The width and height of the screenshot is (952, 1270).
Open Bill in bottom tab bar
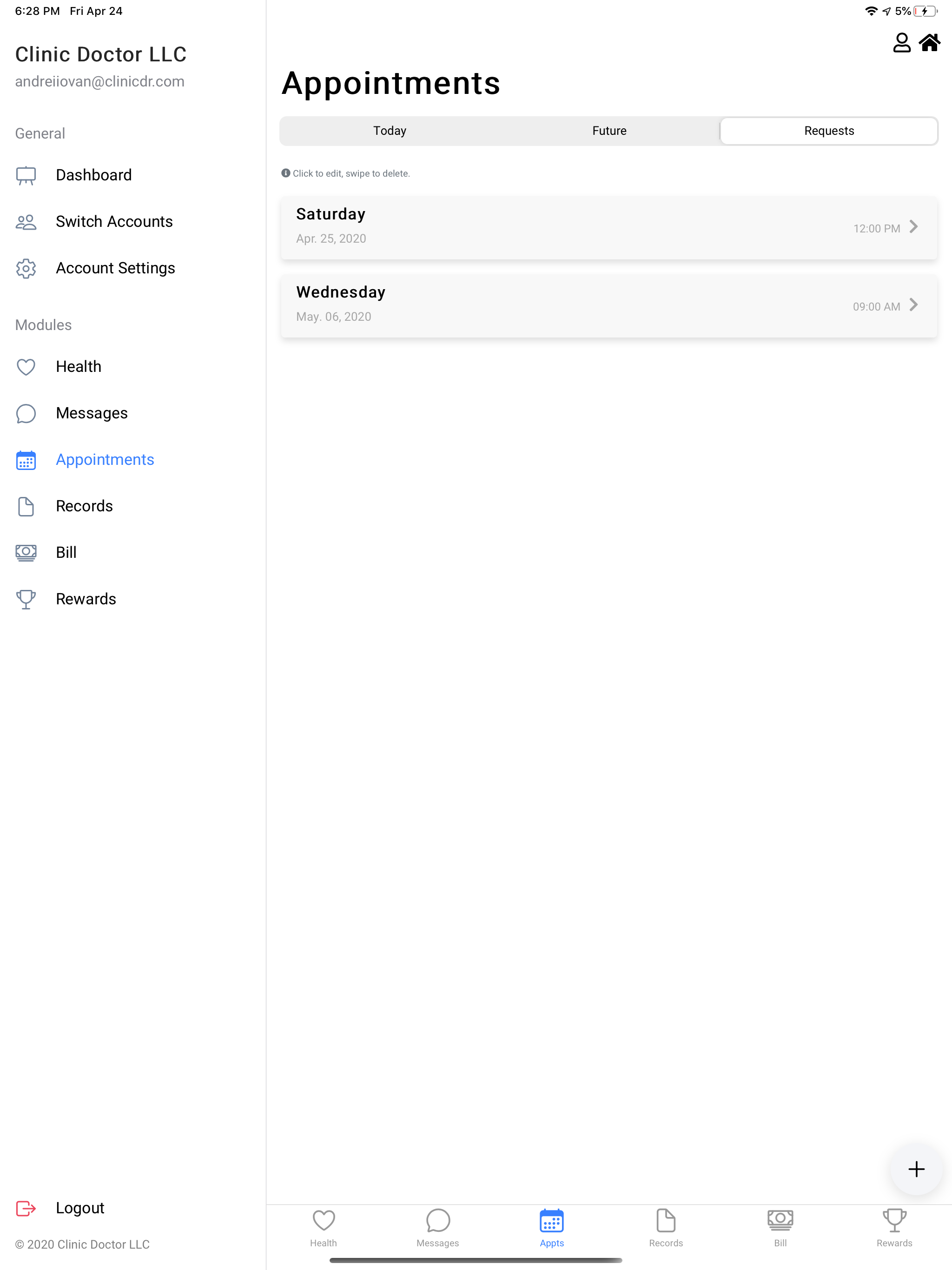point(780,1228)
